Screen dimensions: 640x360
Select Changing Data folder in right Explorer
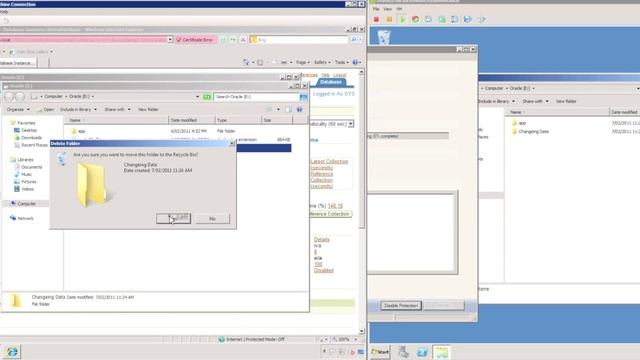(x=533, y=131)
